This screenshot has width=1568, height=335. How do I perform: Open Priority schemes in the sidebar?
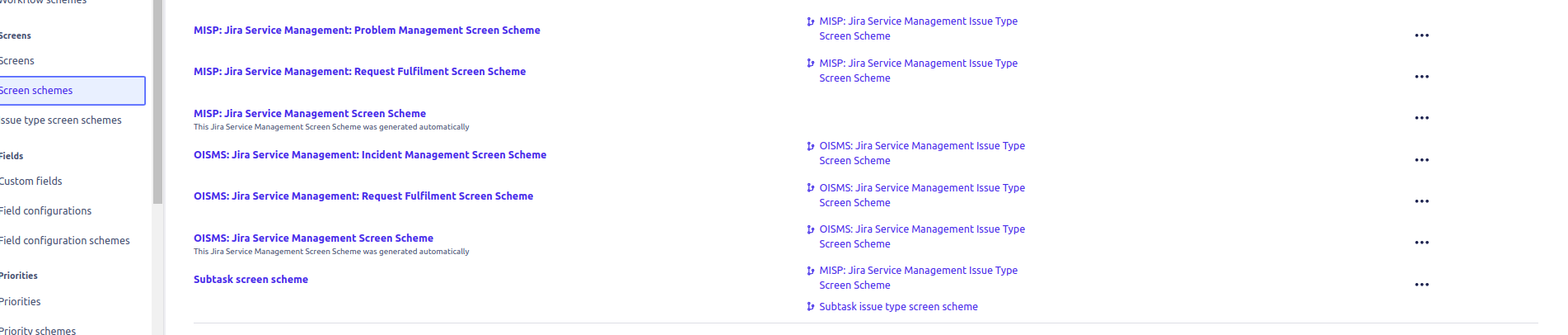[37, 330]
